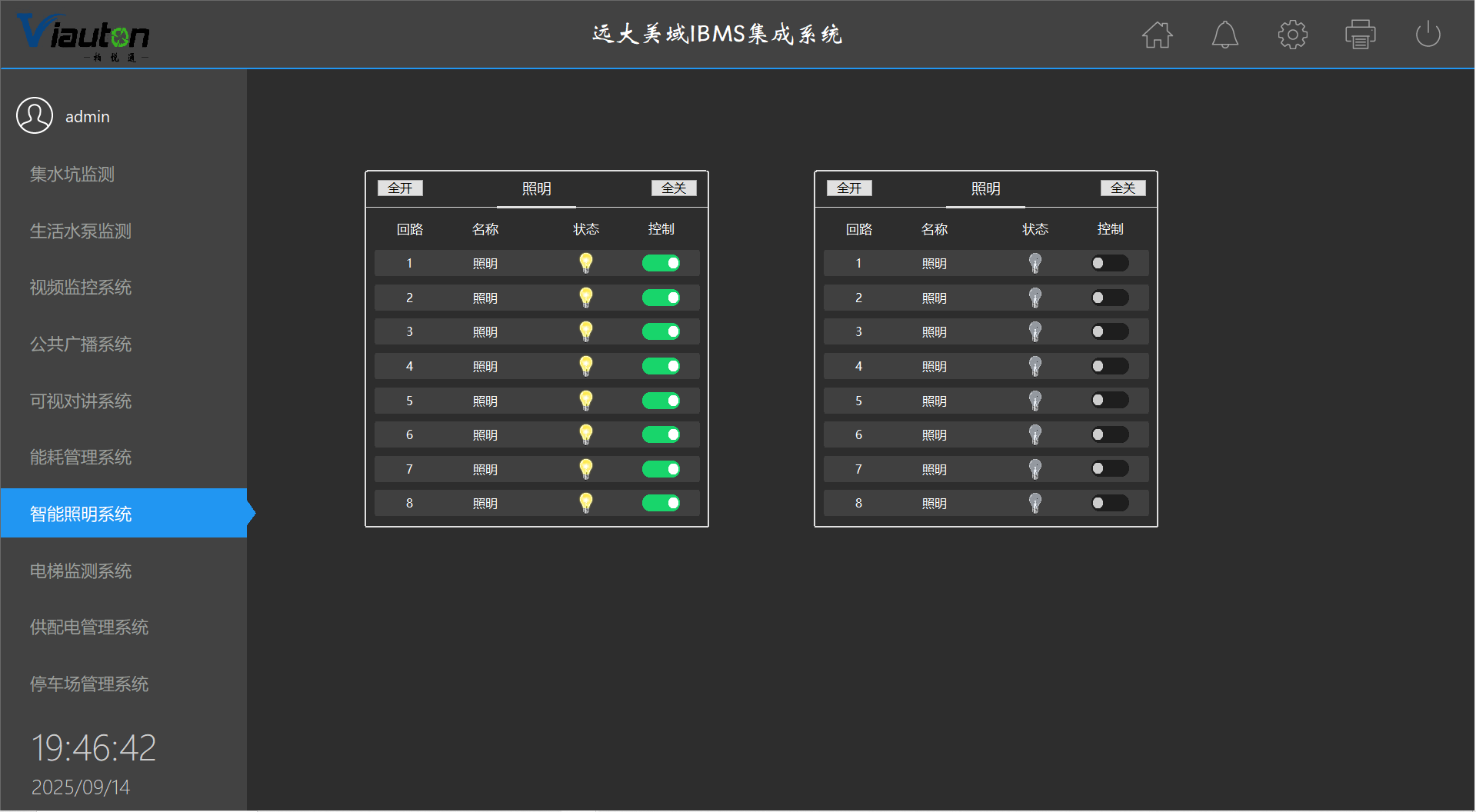Turn on circuit 1 switch in right panel
1476x812 pixels.
(x=1110, y=263)
